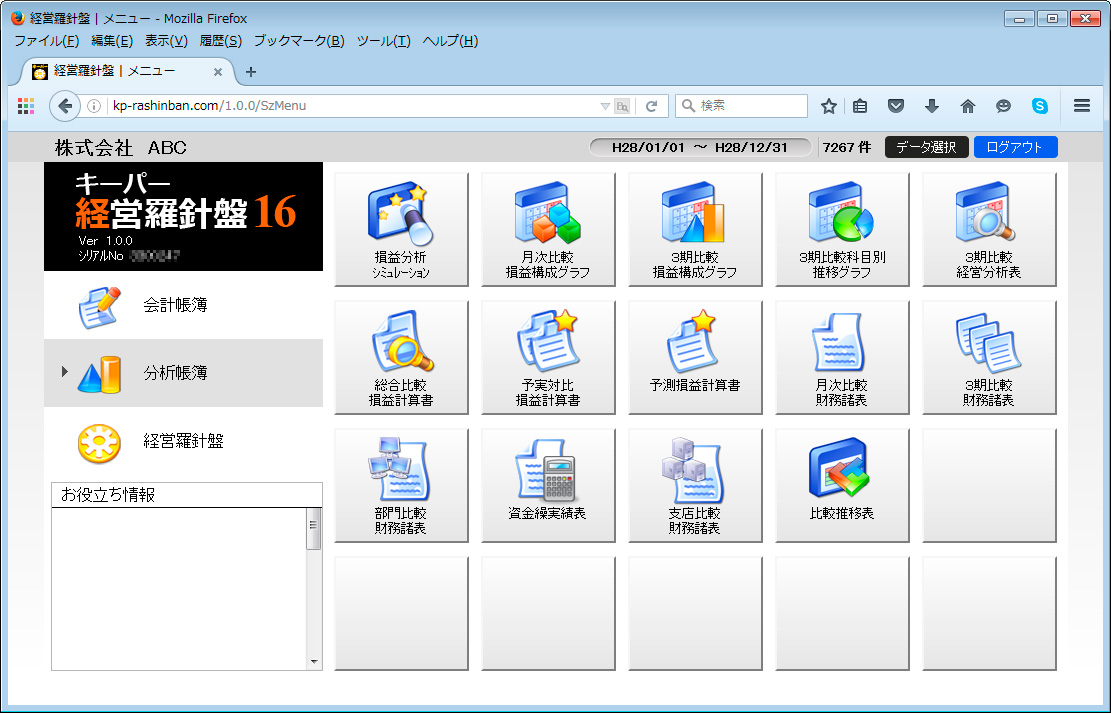Viewport: 1111px width, 713px height.
Task: Open the ツール menu
Action: coord(383,41)
